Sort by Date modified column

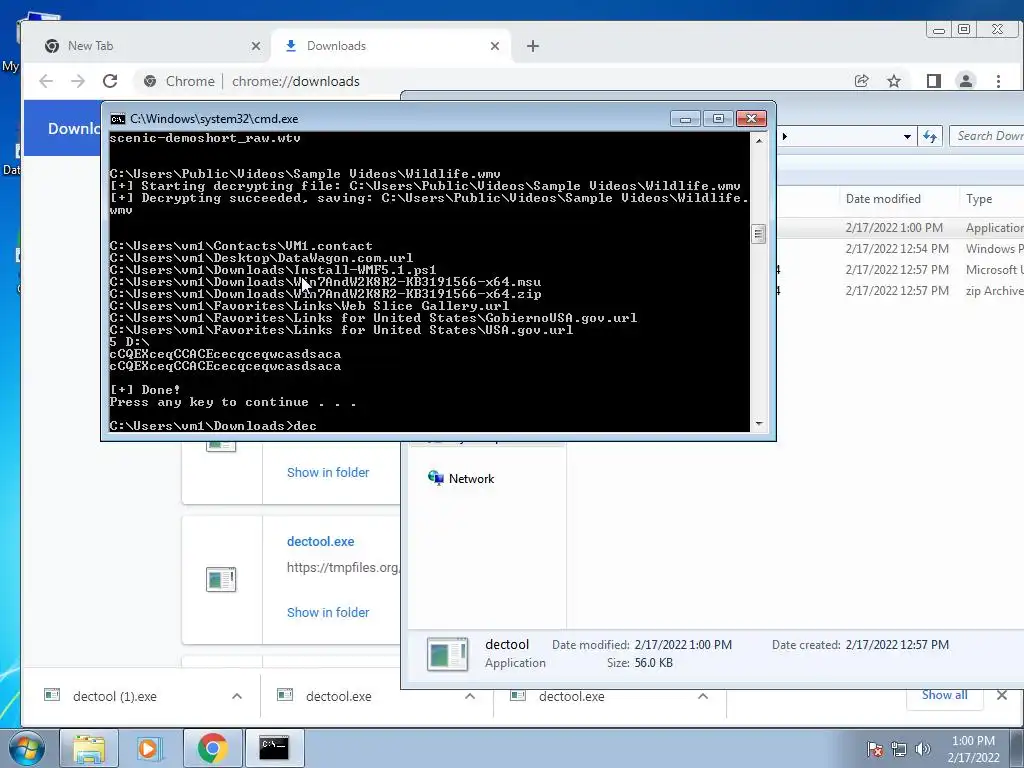point(883,199)
